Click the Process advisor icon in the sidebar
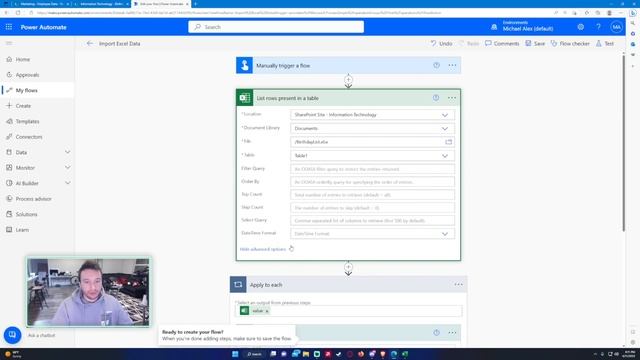640x360 pixels. [9, 199]
